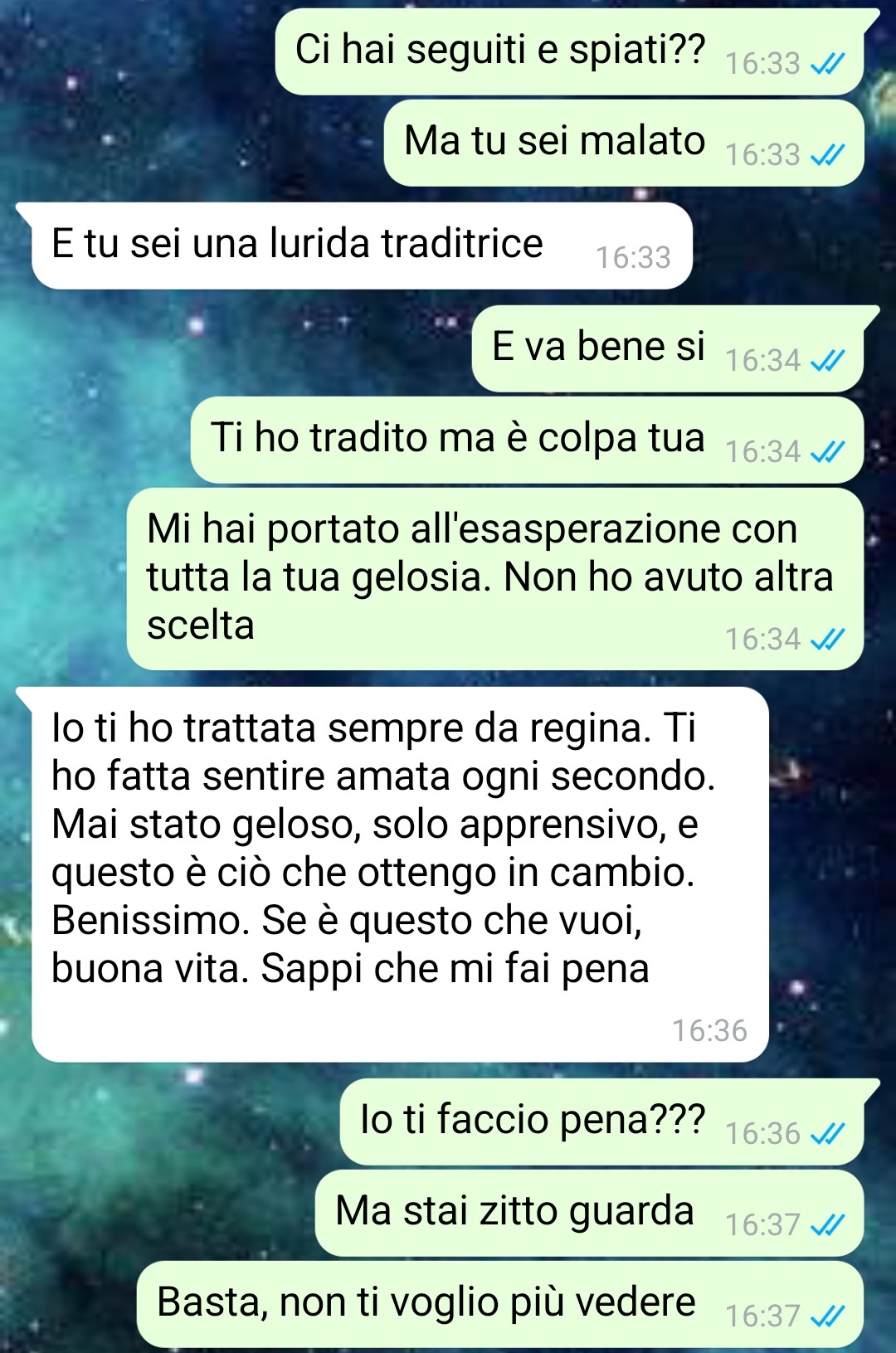Tap the 16:36 timestamp on the long received message

(709, 1031)
